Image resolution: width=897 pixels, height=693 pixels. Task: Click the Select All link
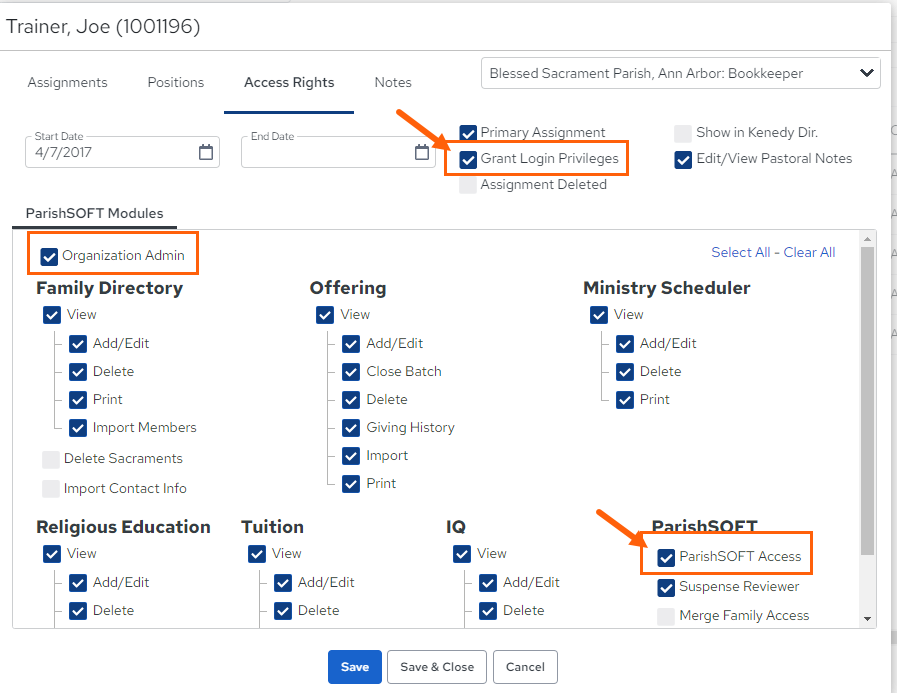click(x=740, y=252)
